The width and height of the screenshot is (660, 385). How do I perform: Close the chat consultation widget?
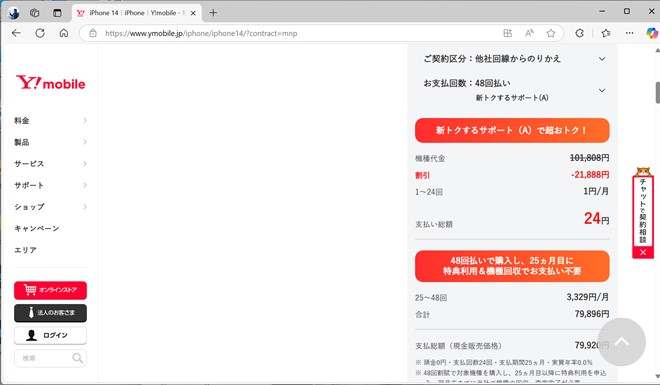(643, 252)
